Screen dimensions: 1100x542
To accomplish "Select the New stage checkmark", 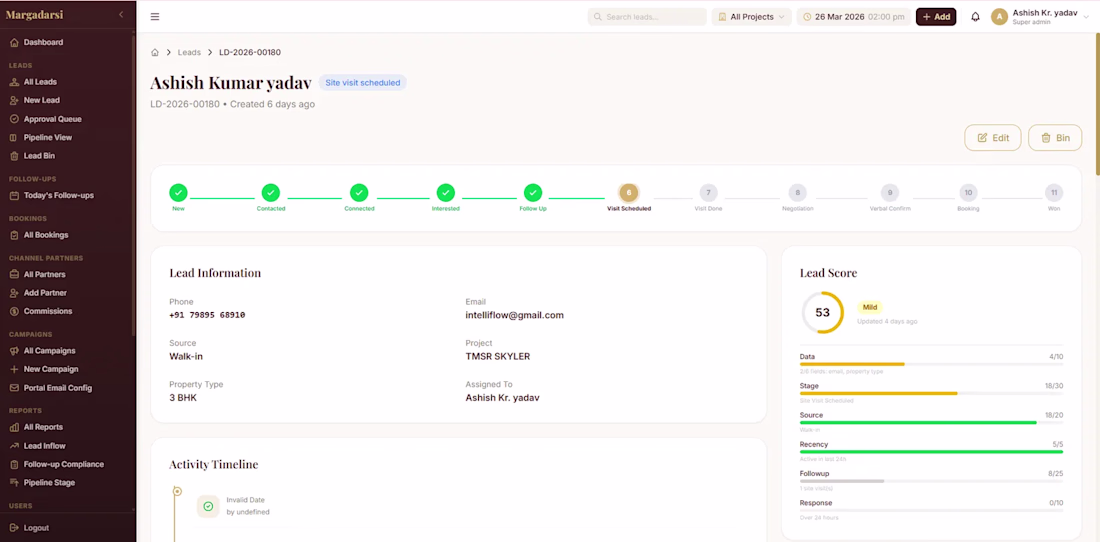I will pyautogui.click(x=178, y=192).
